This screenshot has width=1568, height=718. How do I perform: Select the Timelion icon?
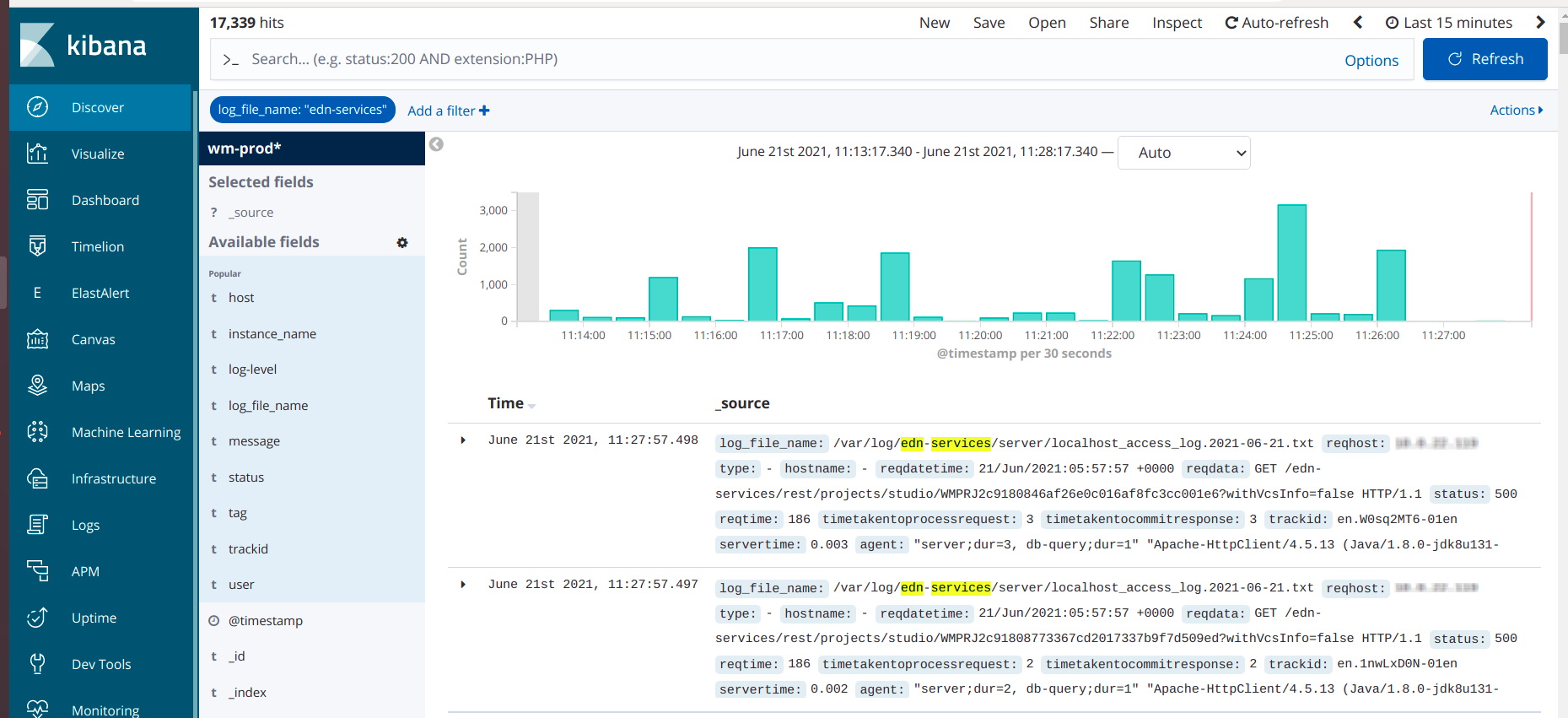37,246
